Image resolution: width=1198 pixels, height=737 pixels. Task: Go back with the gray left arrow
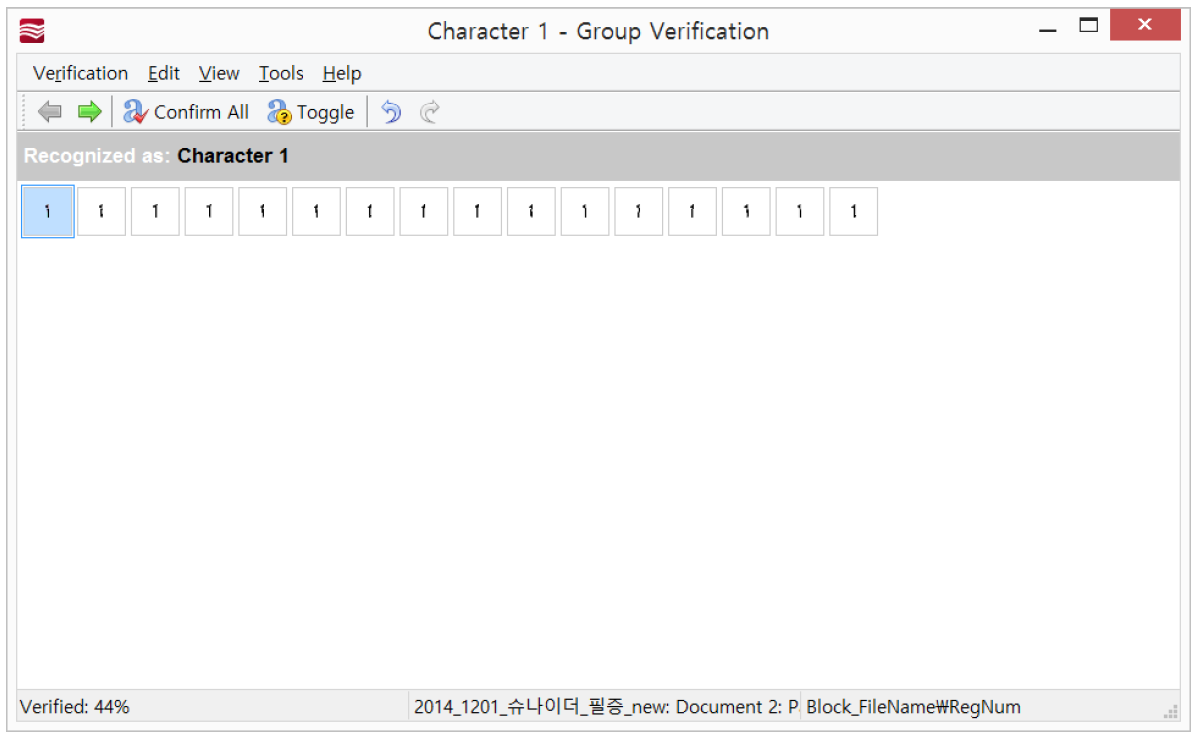(x=50, y=112)
